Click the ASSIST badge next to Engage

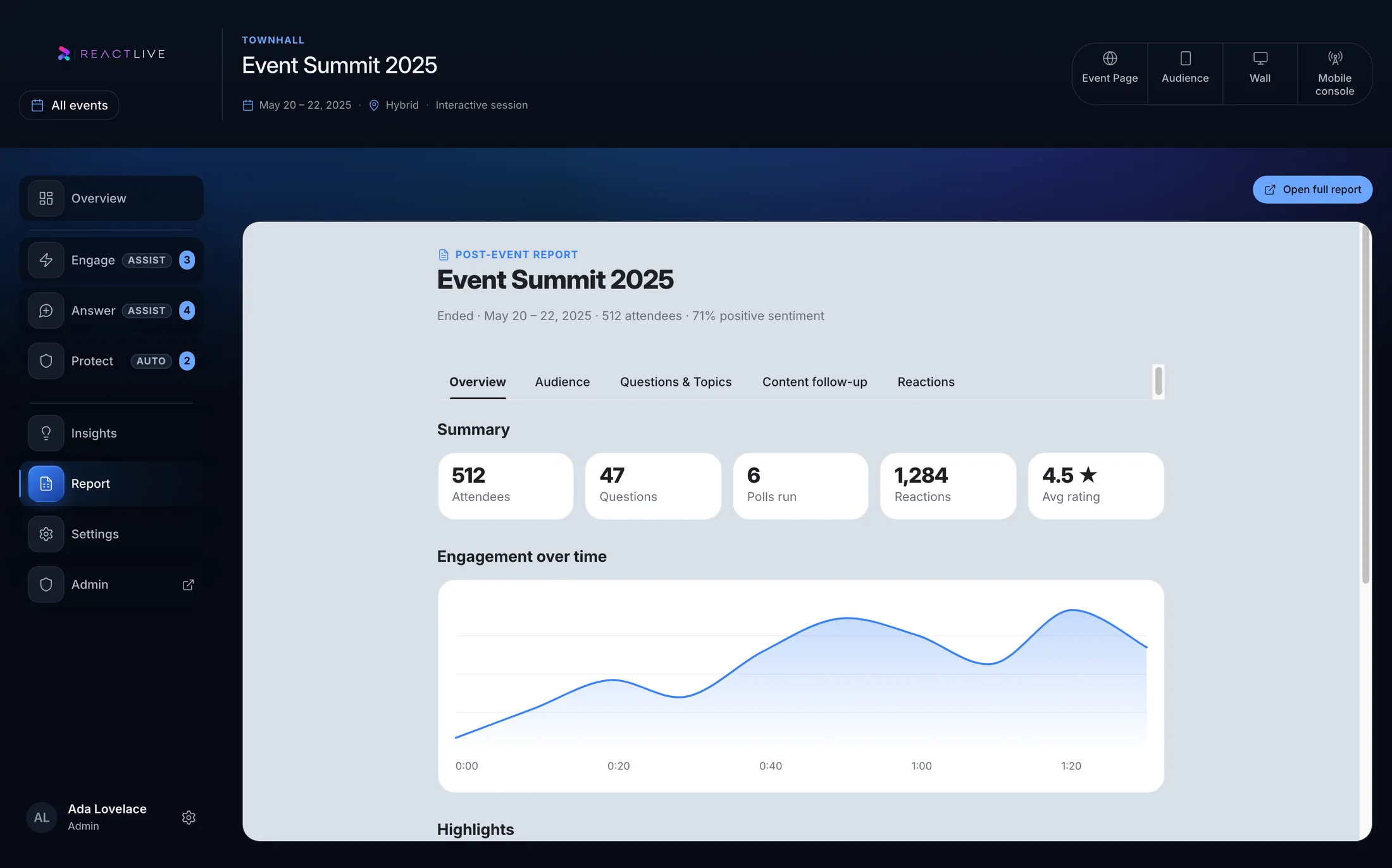(x=147, y=260)
